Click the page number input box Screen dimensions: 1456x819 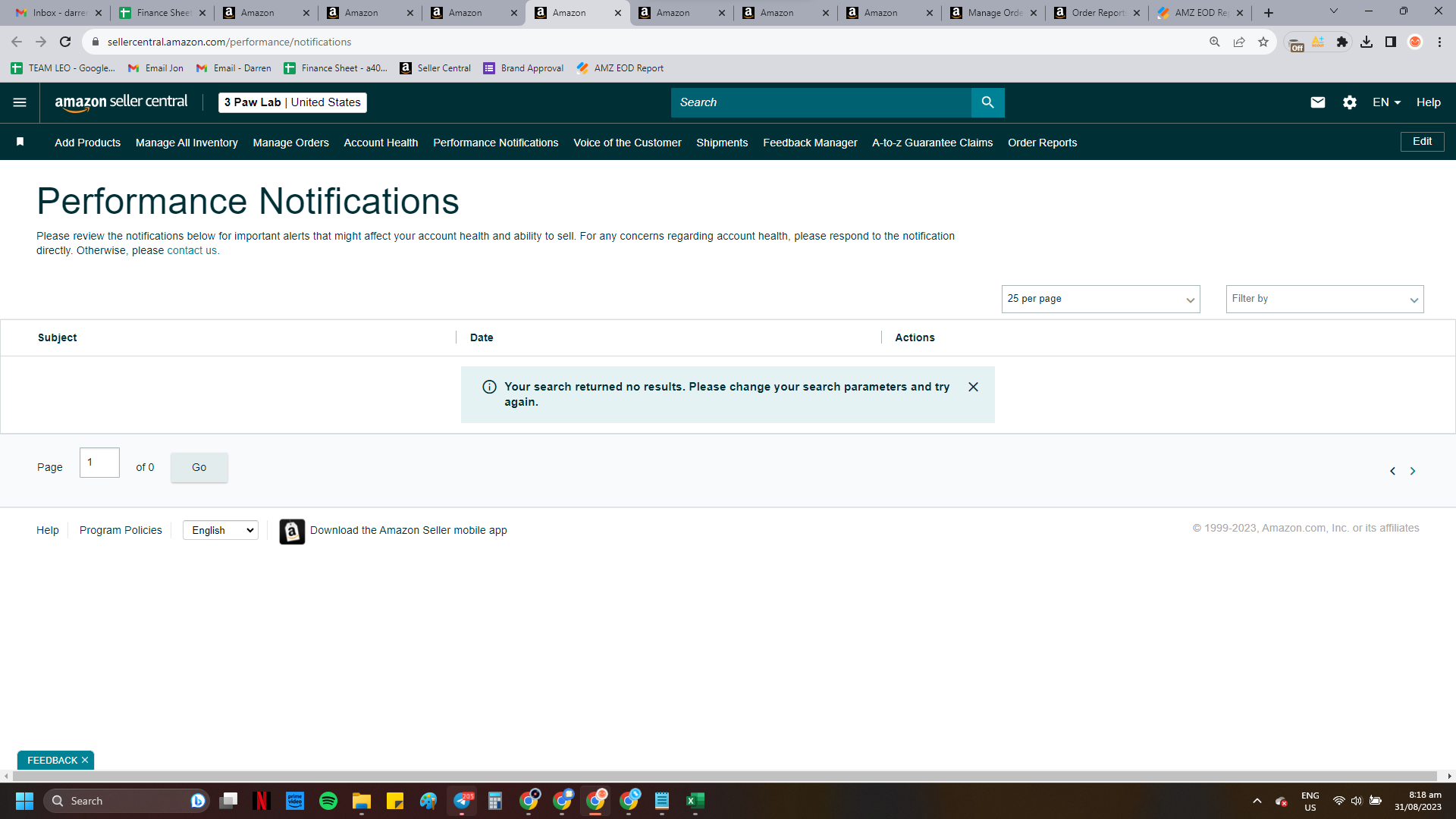(99, 463)
